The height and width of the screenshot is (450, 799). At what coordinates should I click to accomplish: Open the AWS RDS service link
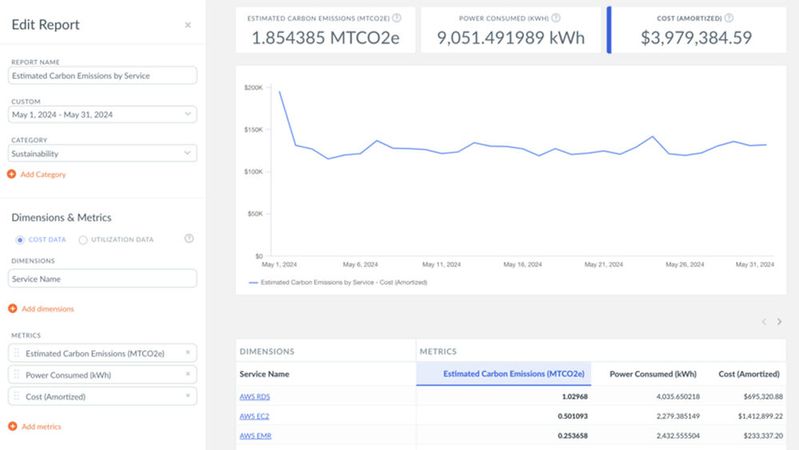[x=255, y=397]
